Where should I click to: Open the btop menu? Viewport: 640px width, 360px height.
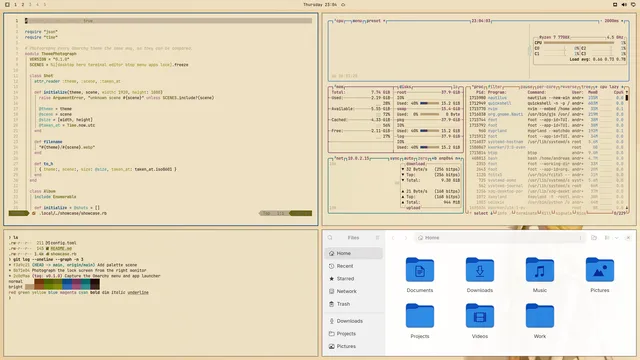357,21
